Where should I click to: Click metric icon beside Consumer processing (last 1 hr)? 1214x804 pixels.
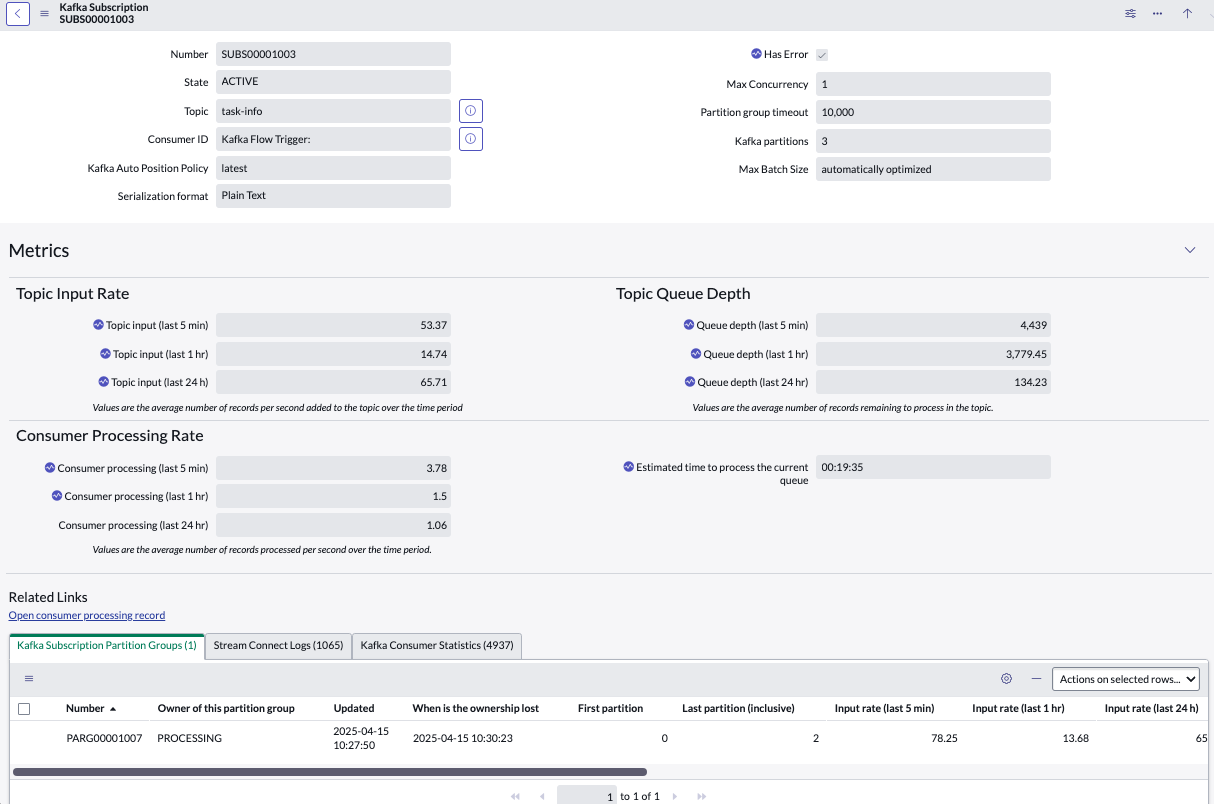point(57,495)
